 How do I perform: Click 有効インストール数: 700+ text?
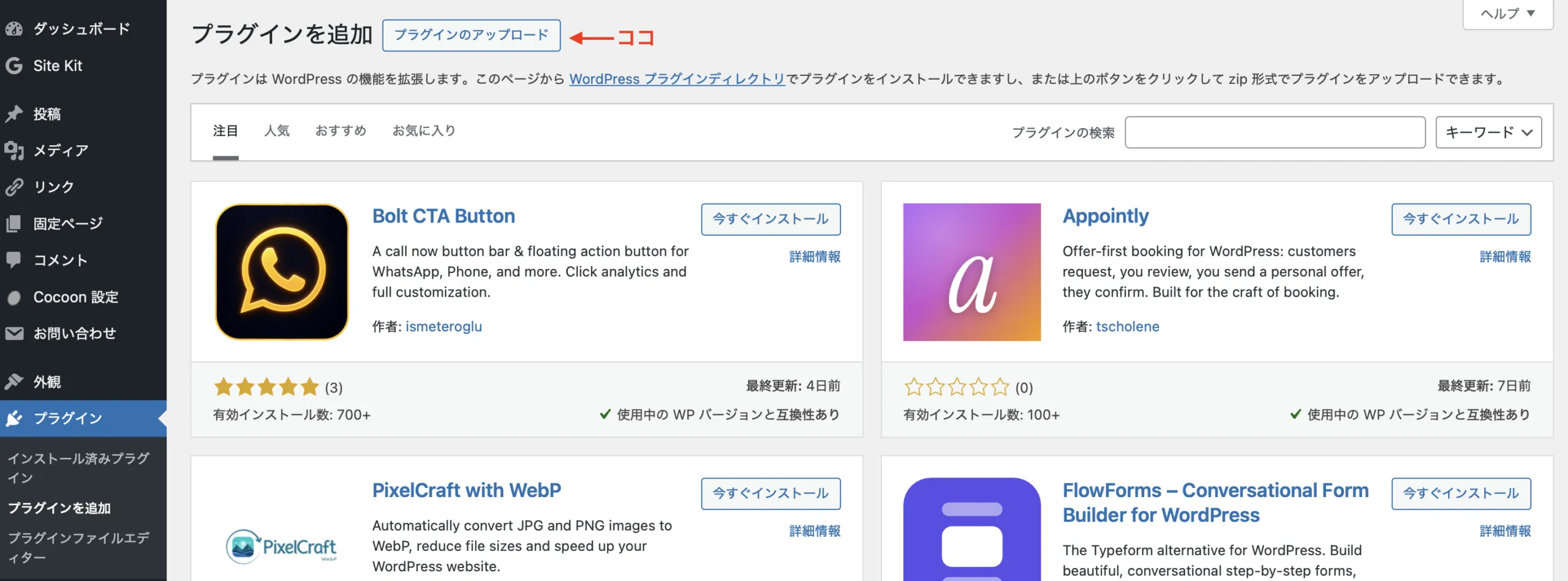[x=292, y=415]
